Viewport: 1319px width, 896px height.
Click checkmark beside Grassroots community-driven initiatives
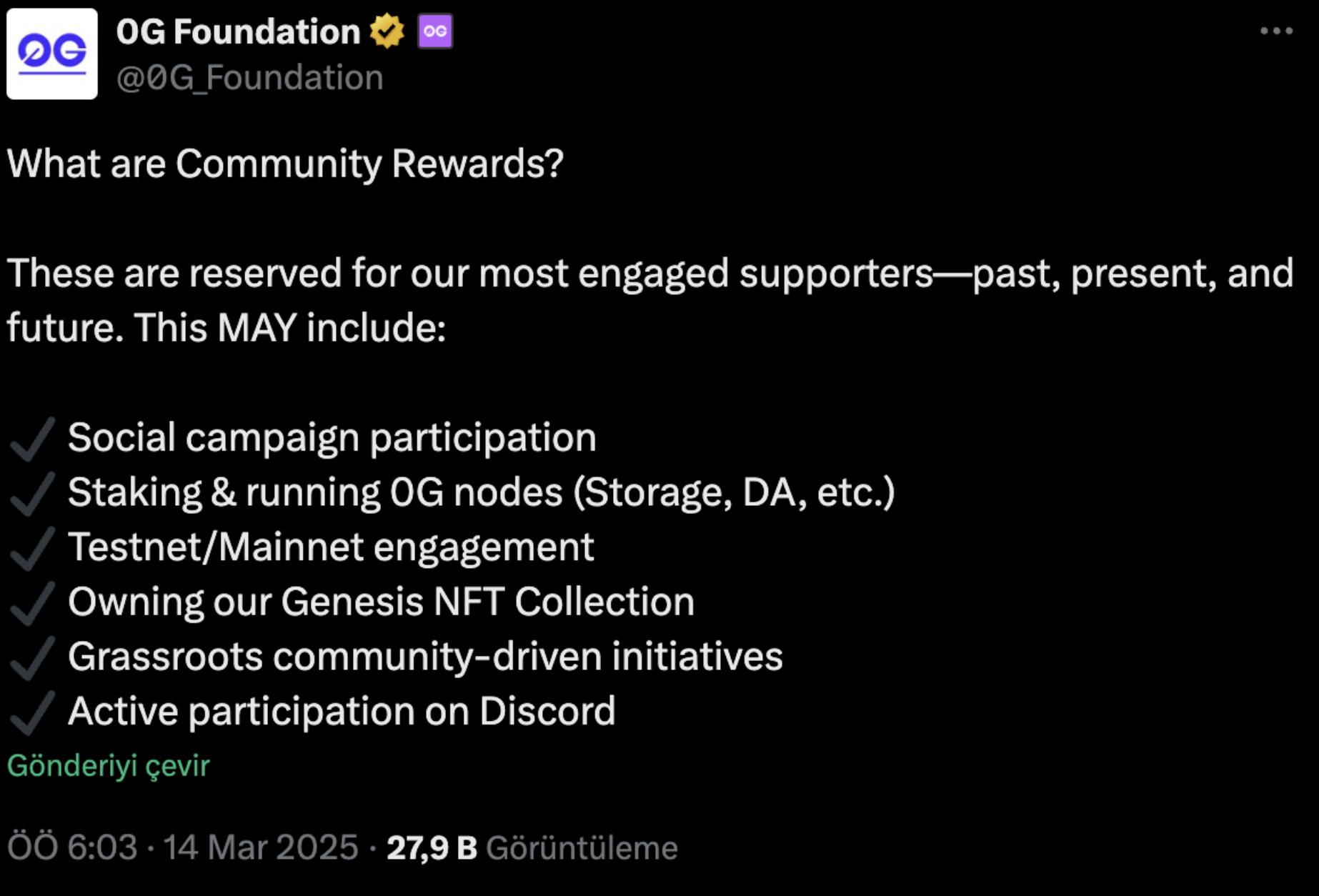(x=32, y=658)
